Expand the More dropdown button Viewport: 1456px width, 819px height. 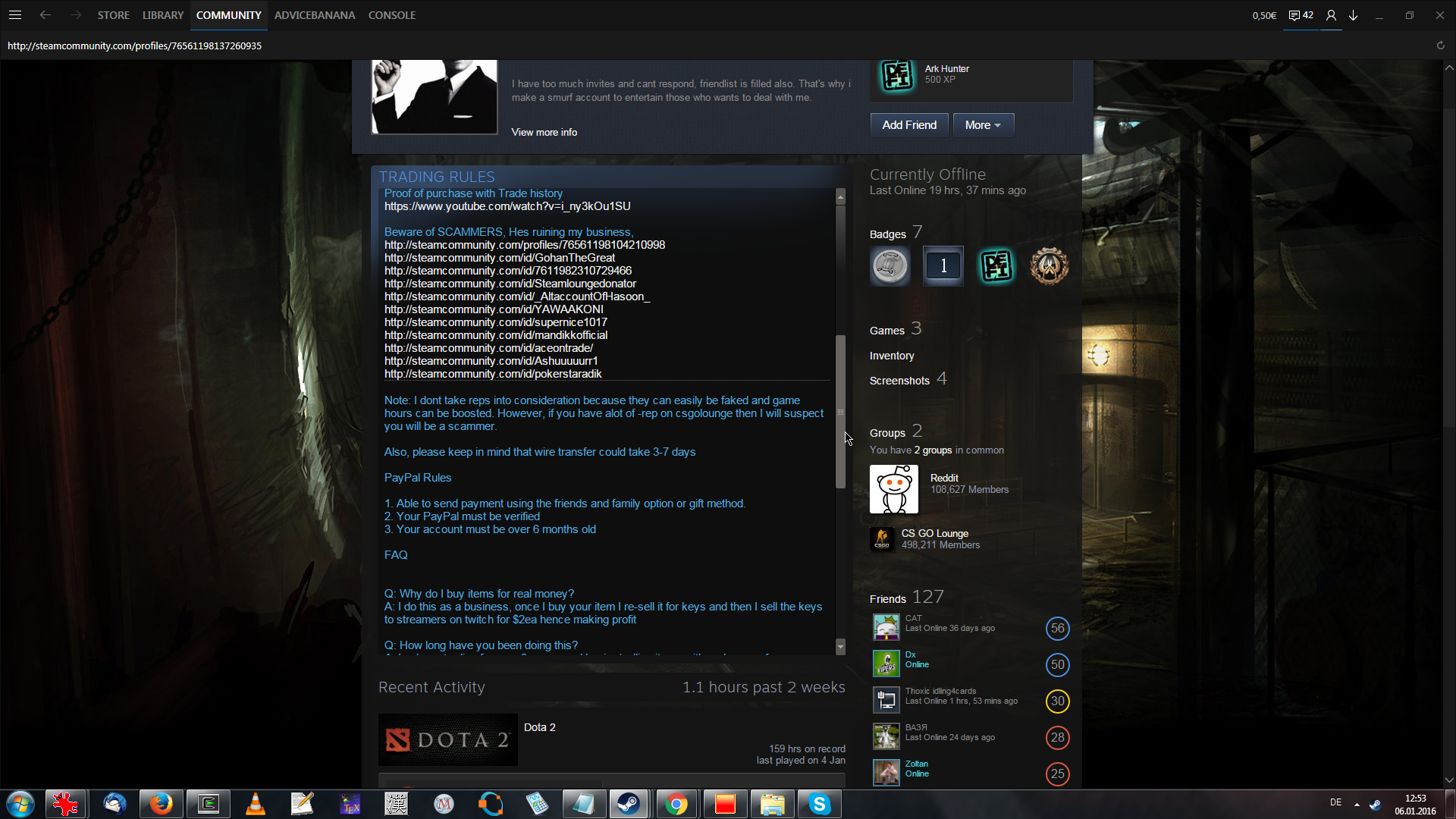click(x=983, y=125)
